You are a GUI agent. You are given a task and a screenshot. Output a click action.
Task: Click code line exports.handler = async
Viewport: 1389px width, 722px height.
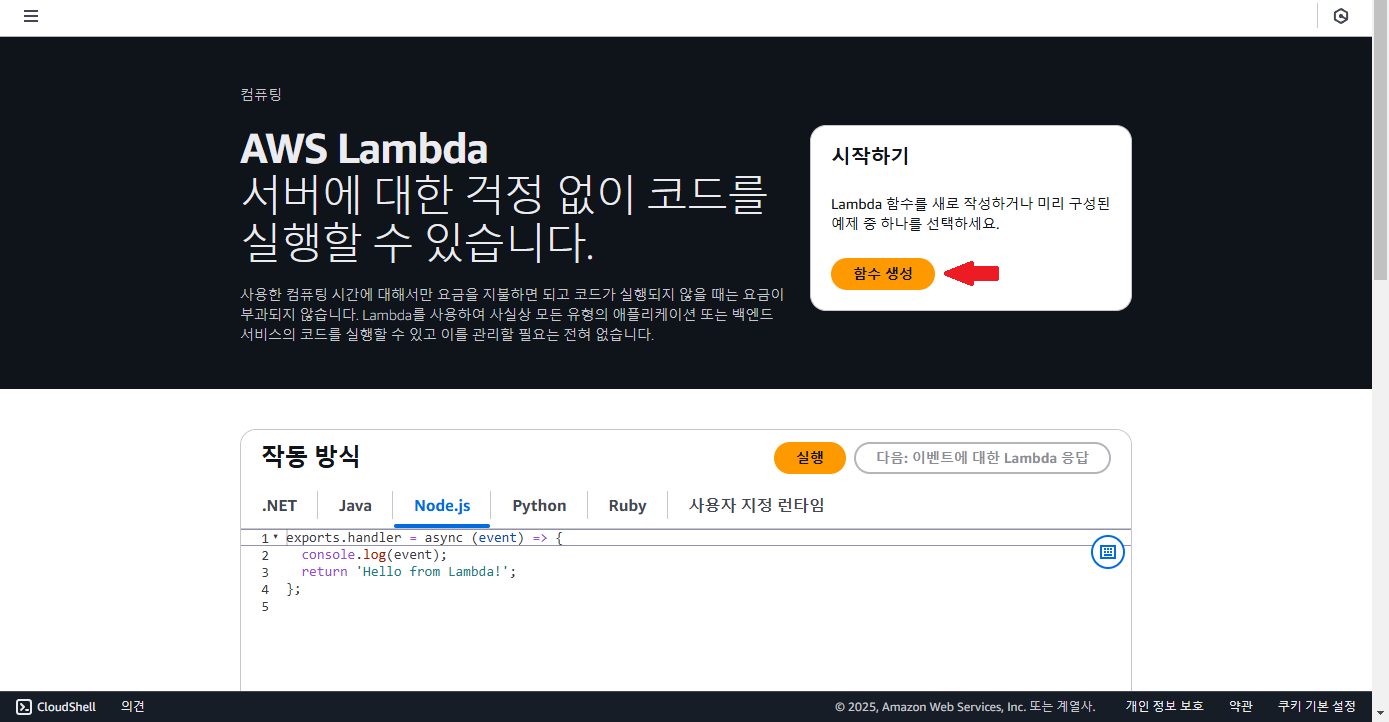coord(425,537)
